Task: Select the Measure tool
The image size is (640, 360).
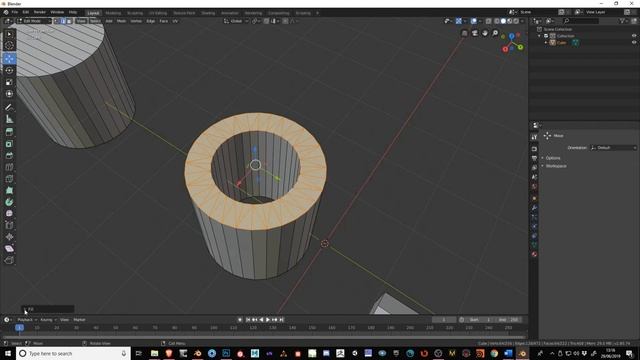Action: (9, 119)
